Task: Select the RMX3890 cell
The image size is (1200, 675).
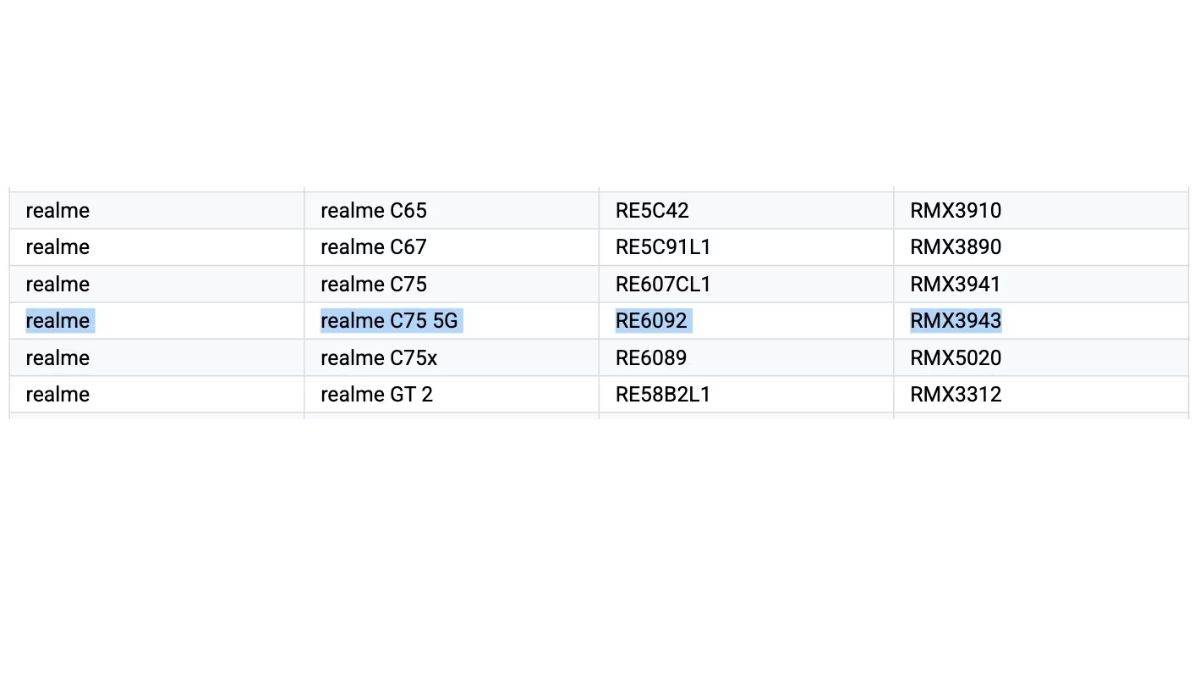Action: 955,247
